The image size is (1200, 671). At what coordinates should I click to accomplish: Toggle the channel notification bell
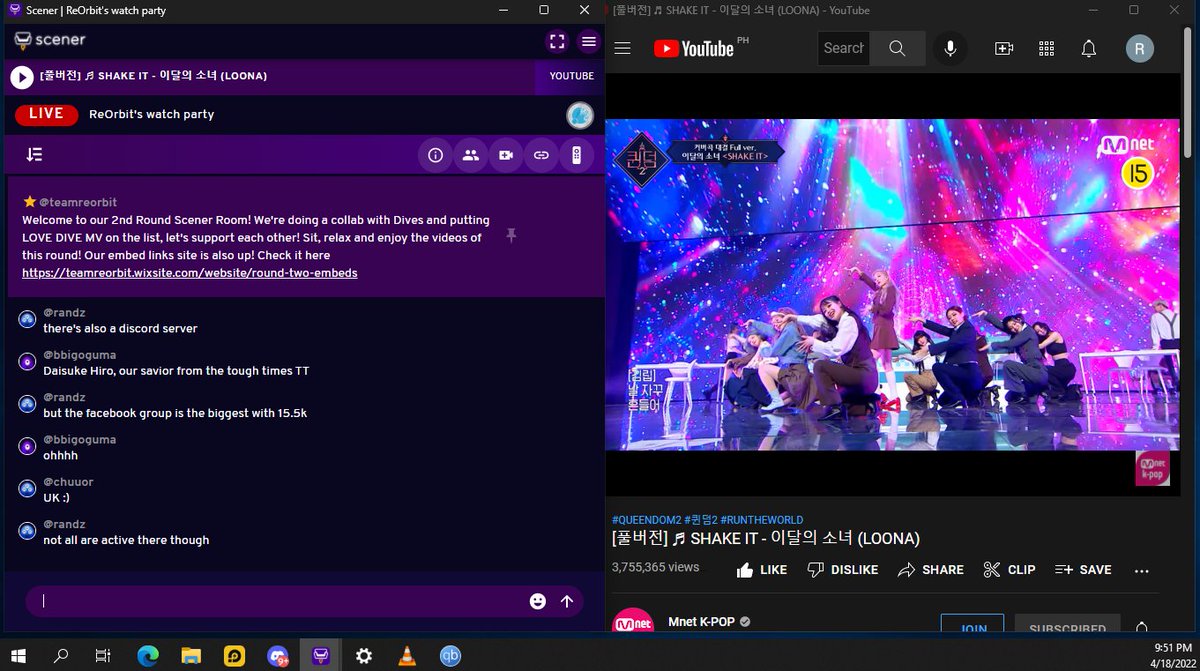pos(1142,626)
